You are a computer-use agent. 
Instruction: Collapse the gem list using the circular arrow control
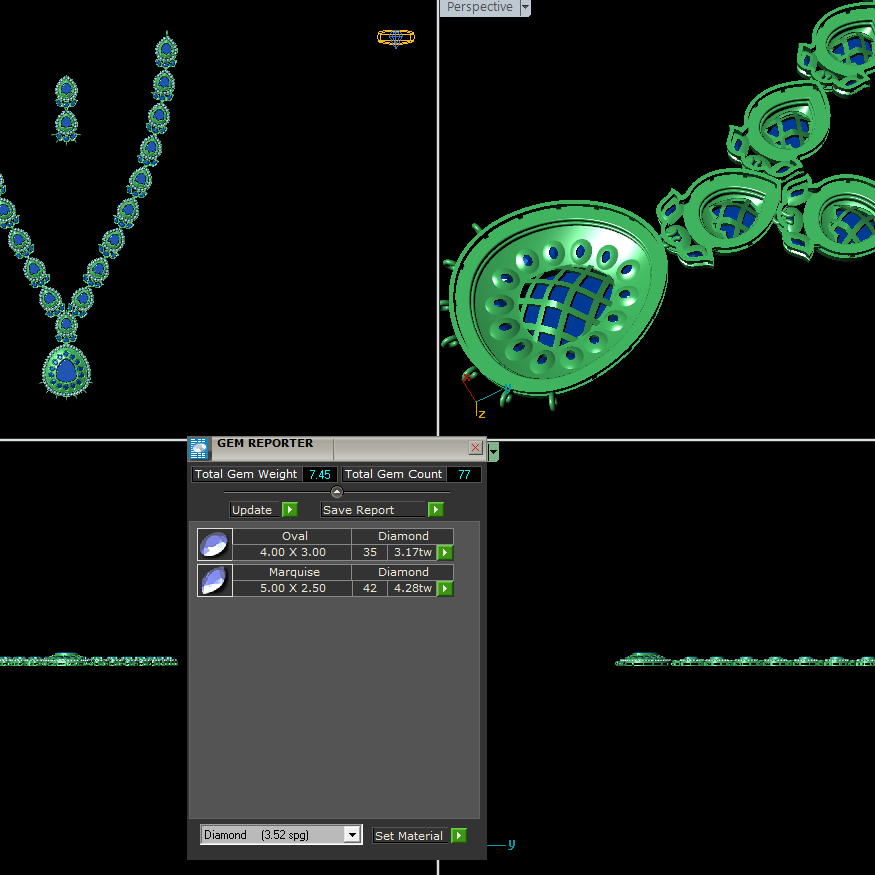[x=336, y=491]
